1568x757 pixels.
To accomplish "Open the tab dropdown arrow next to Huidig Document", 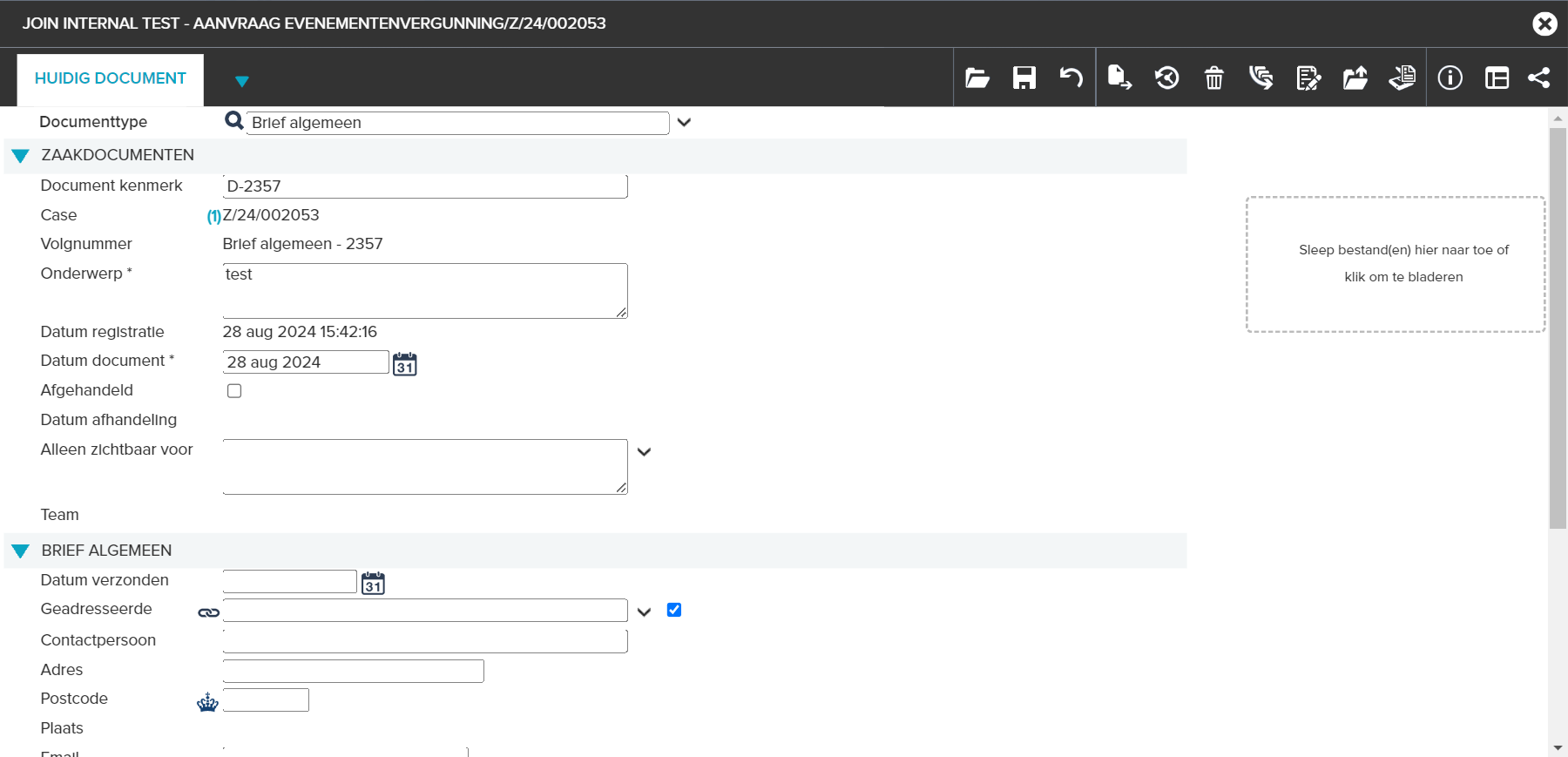I will 242,81.
